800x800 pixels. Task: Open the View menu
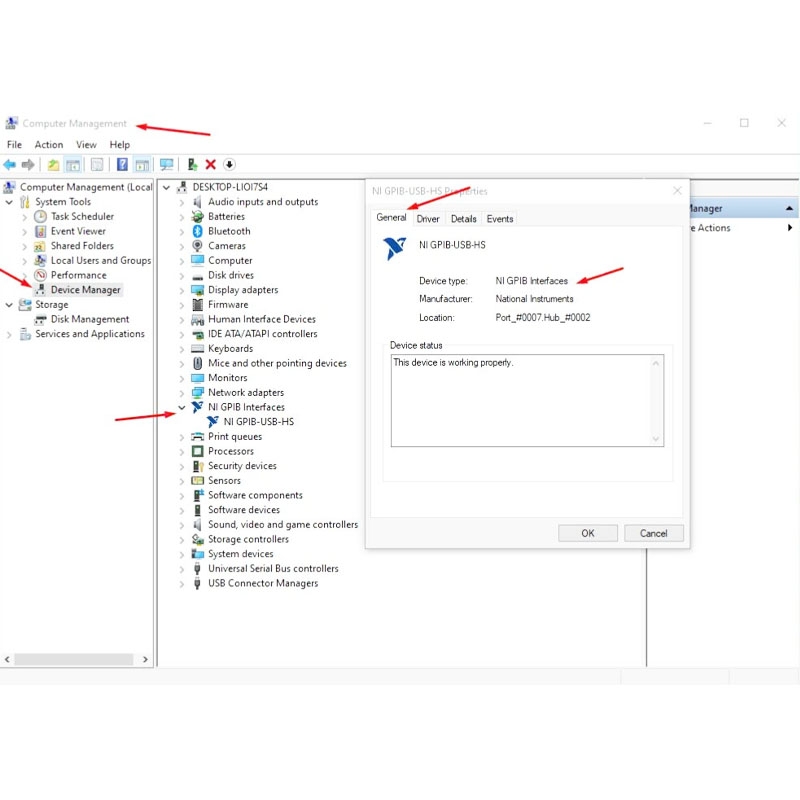point(86,145)
